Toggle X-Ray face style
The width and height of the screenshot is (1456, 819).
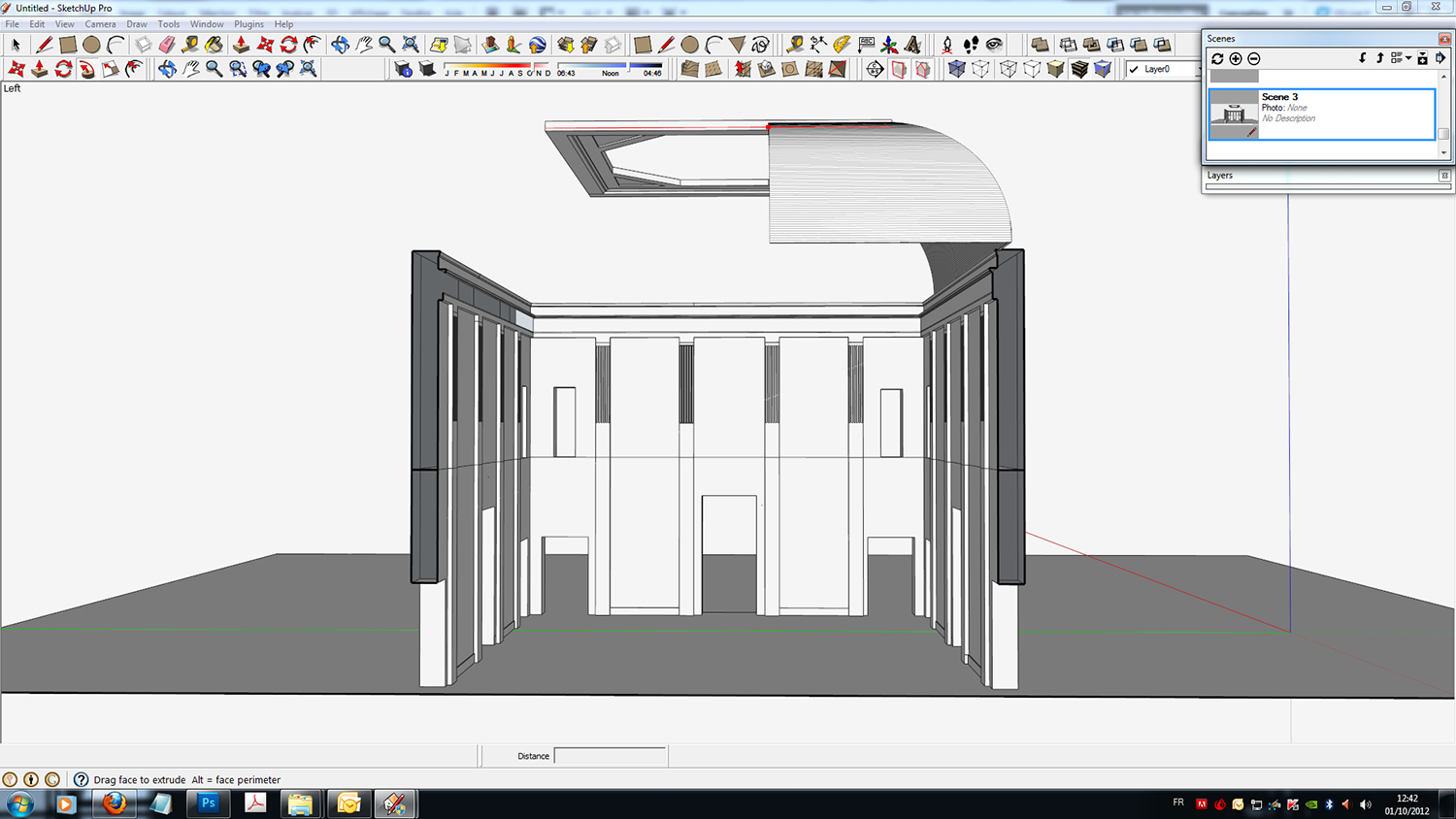957,69
